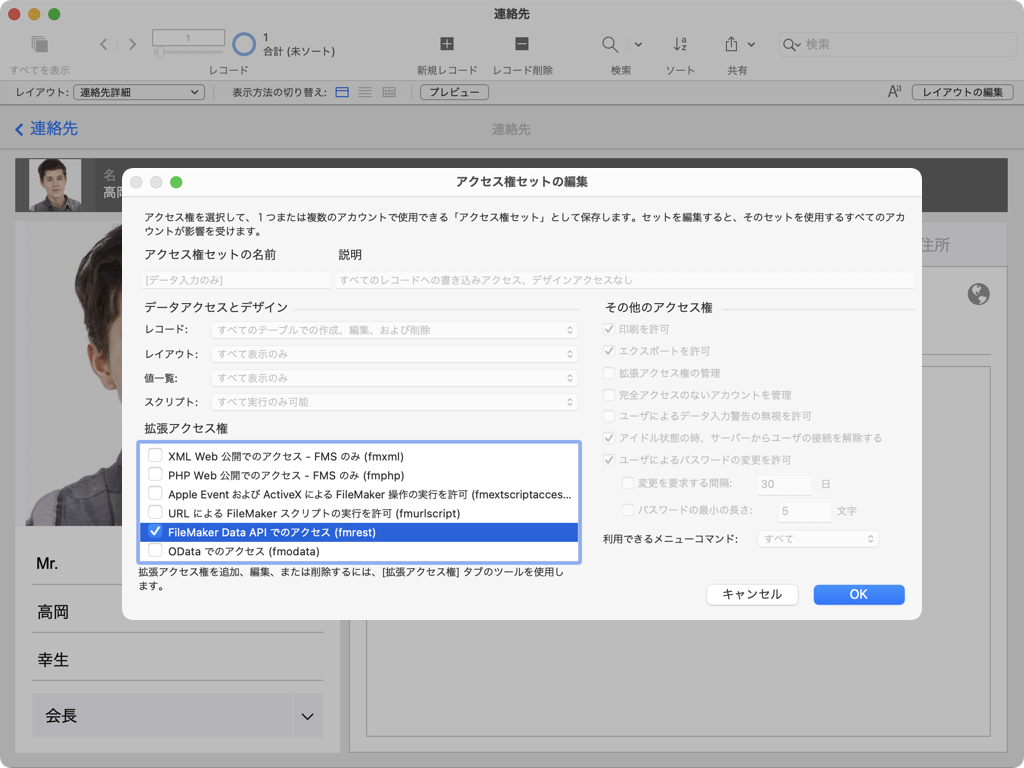
Task: Uncheck FileMaker Data API (fmrest) checkbox
Action: click(155, 532)
